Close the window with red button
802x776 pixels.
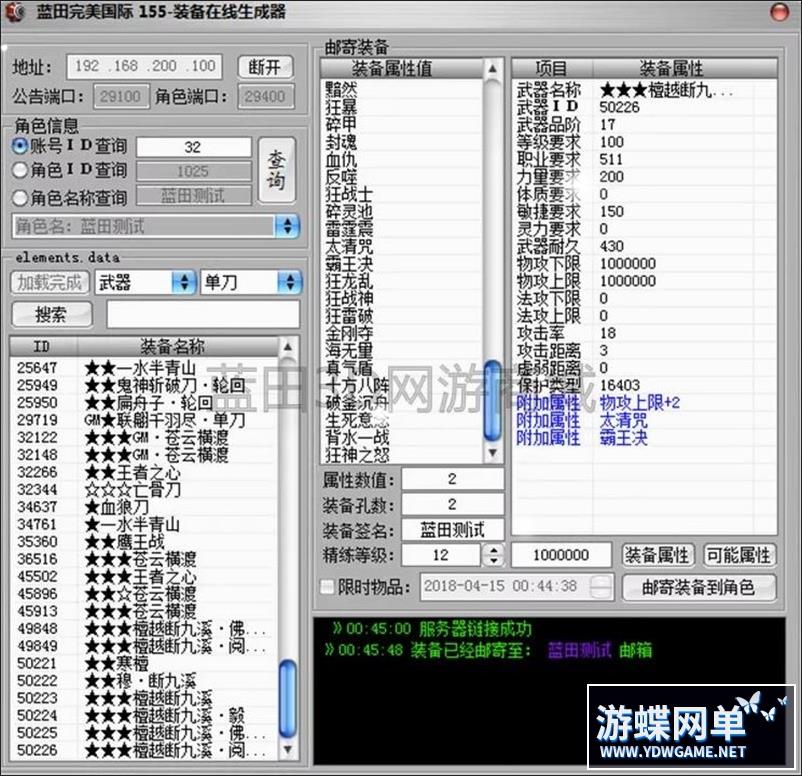[779, 12]
